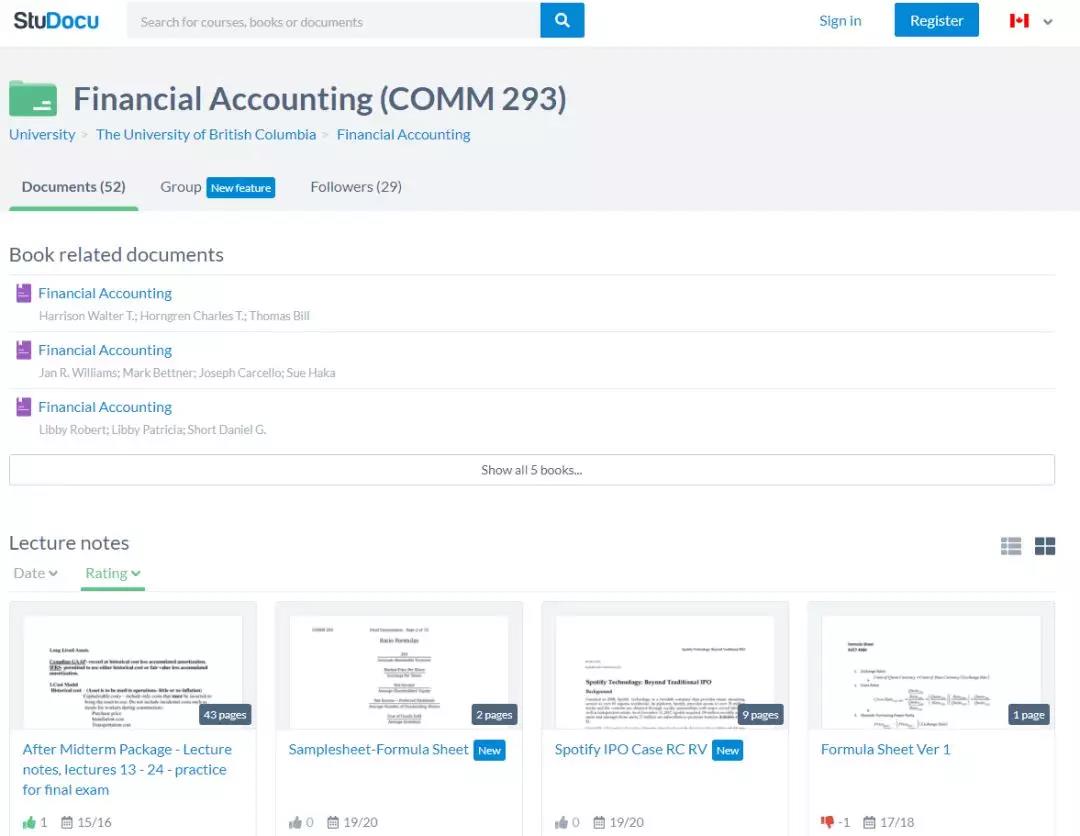Expand Show all 5 books
1080x836 pixels.
tap(532, 470)
